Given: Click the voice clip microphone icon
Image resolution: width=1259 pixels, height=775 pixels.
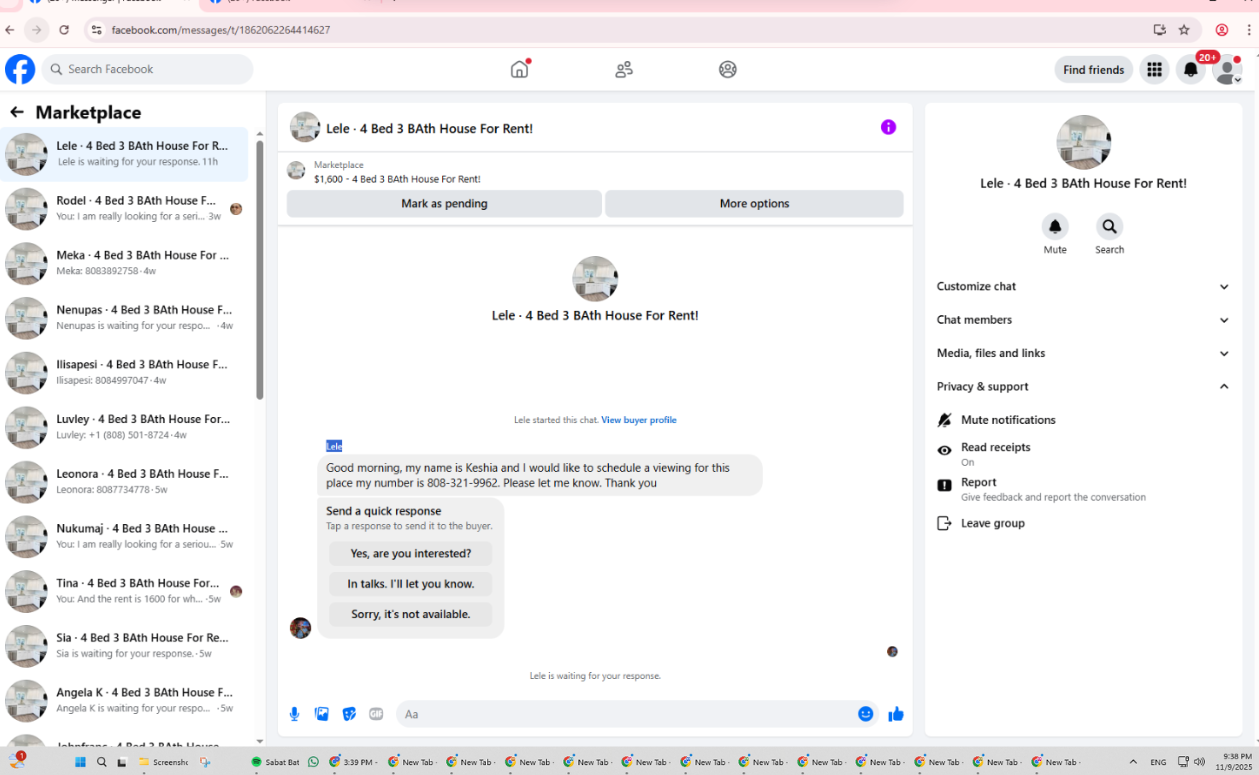Looking at the screenshot, I should (294, 714).
